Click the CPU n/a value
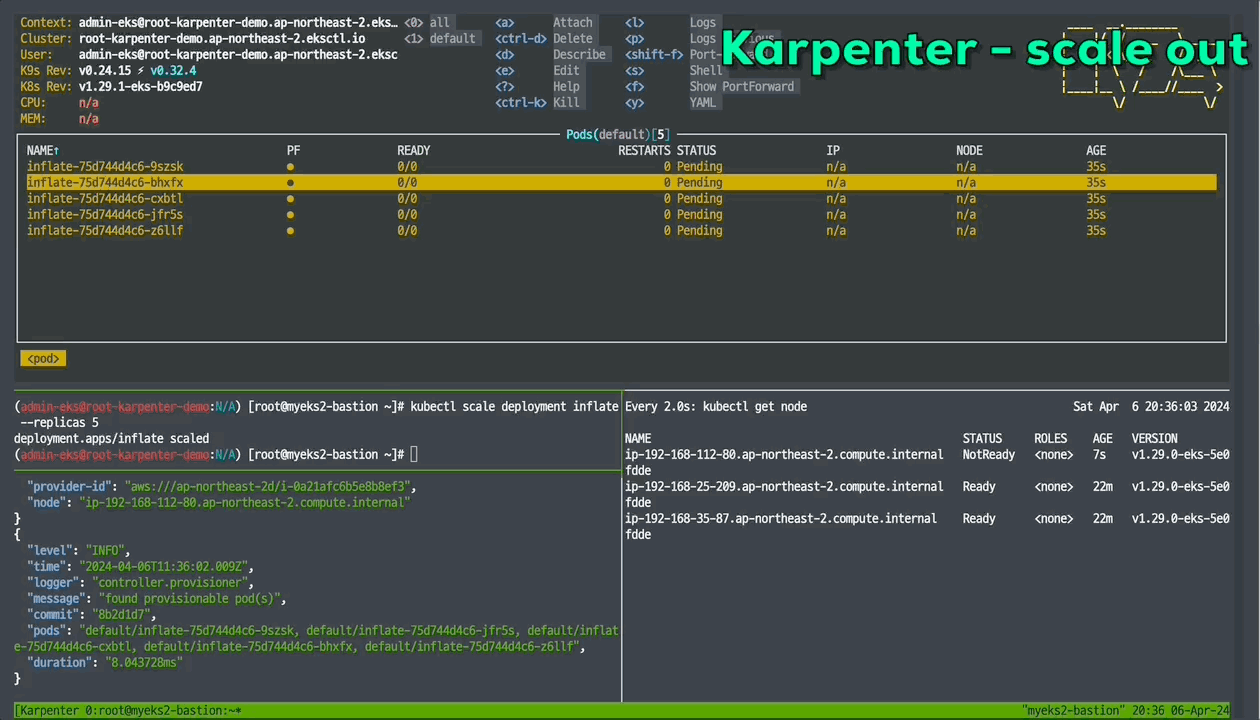Screen dimensions: 1260x720 (x=89, y=102)
